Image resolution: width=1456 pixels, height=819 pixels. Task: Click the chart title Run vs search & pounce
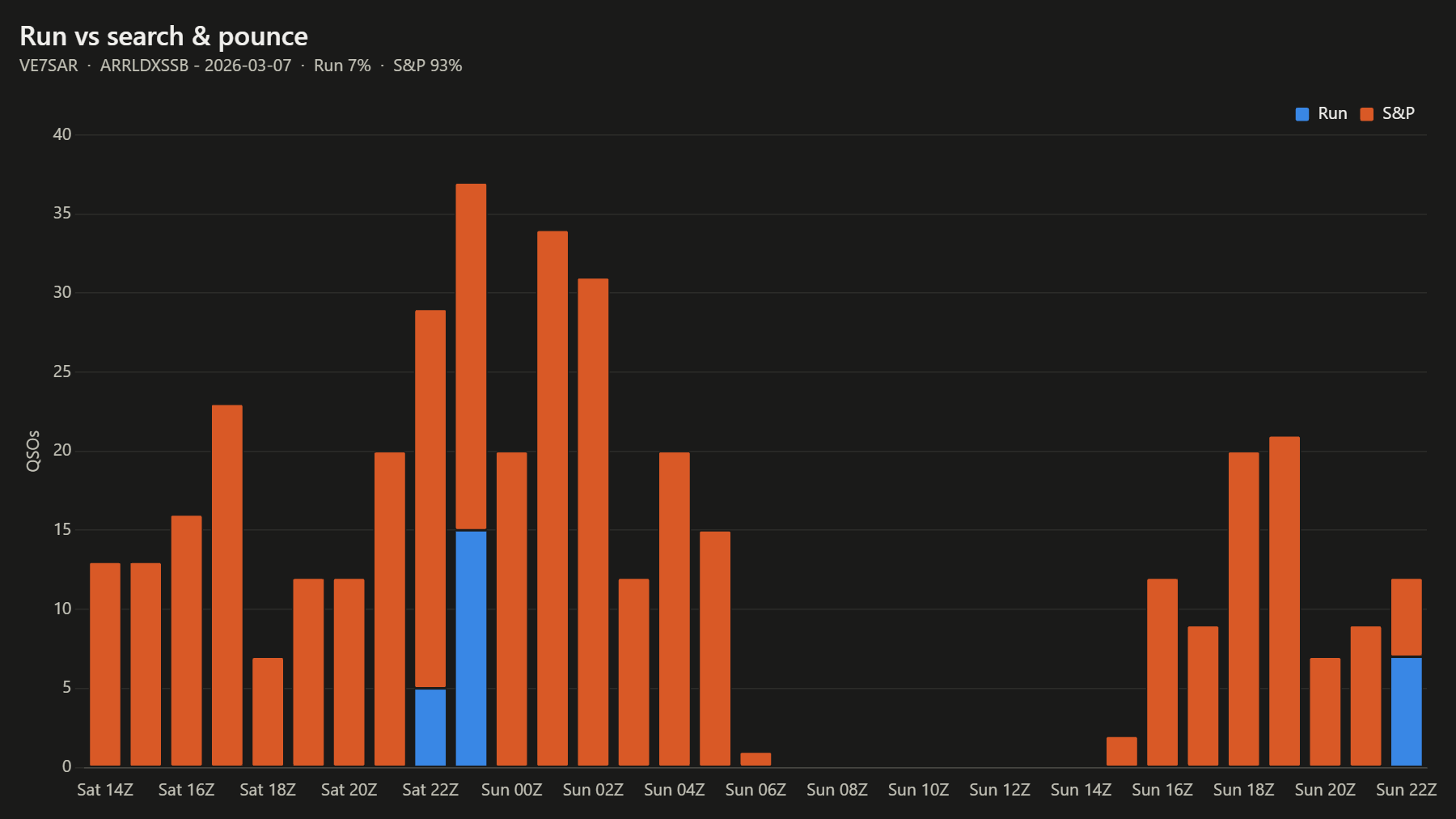coord(163,36)
